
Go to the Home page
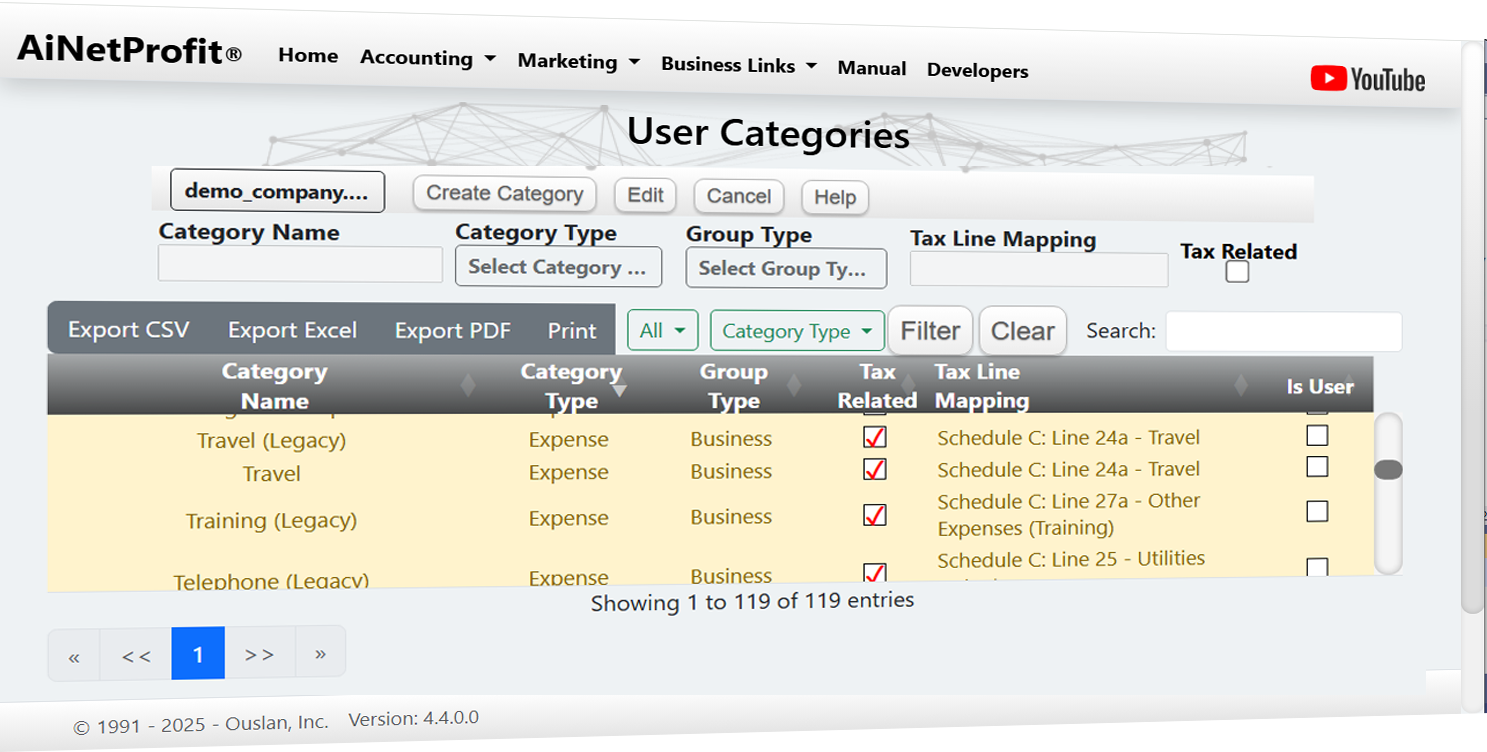tap(308, 56)
